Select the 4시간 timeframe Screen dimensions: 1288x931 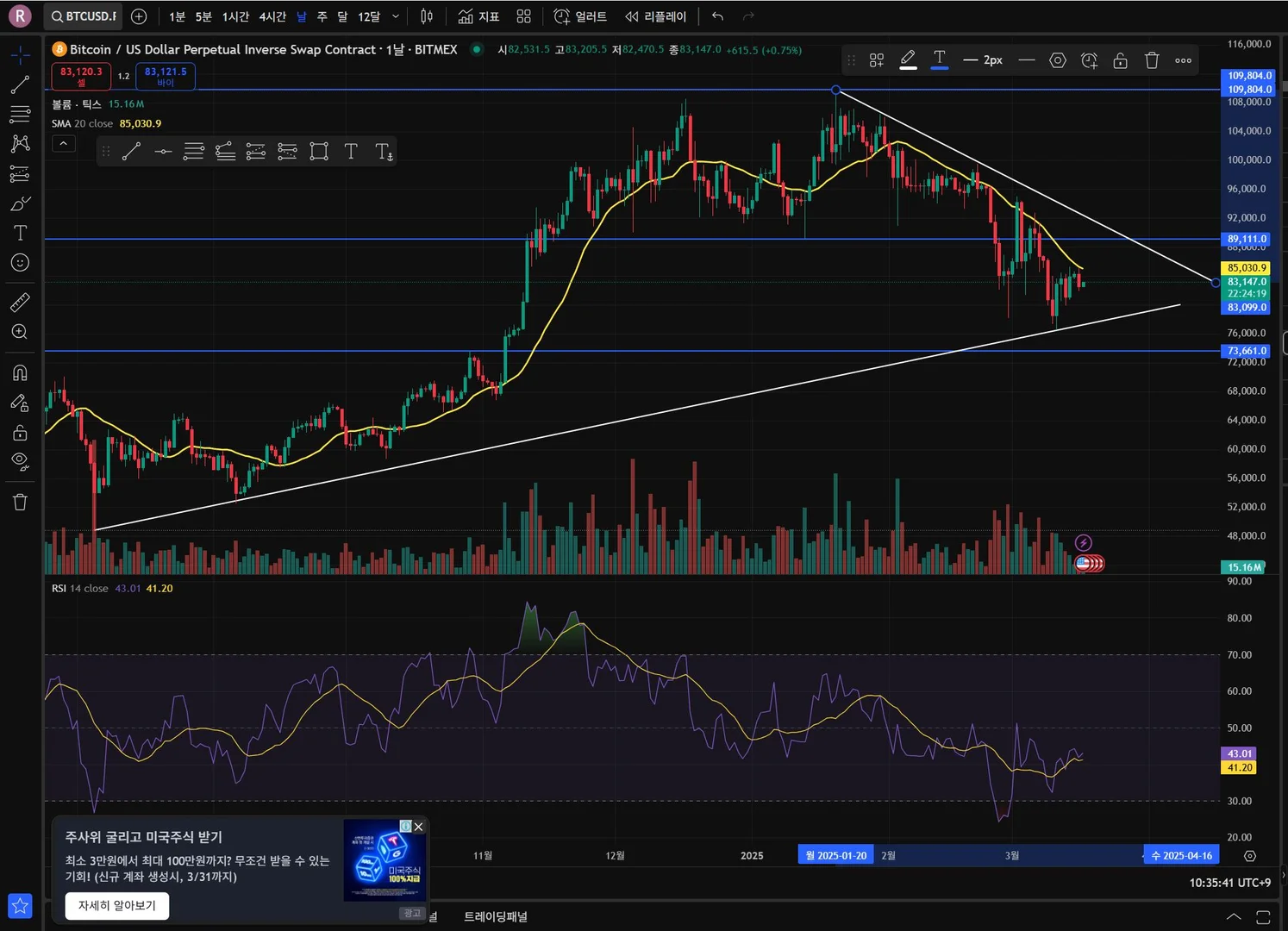272,16
